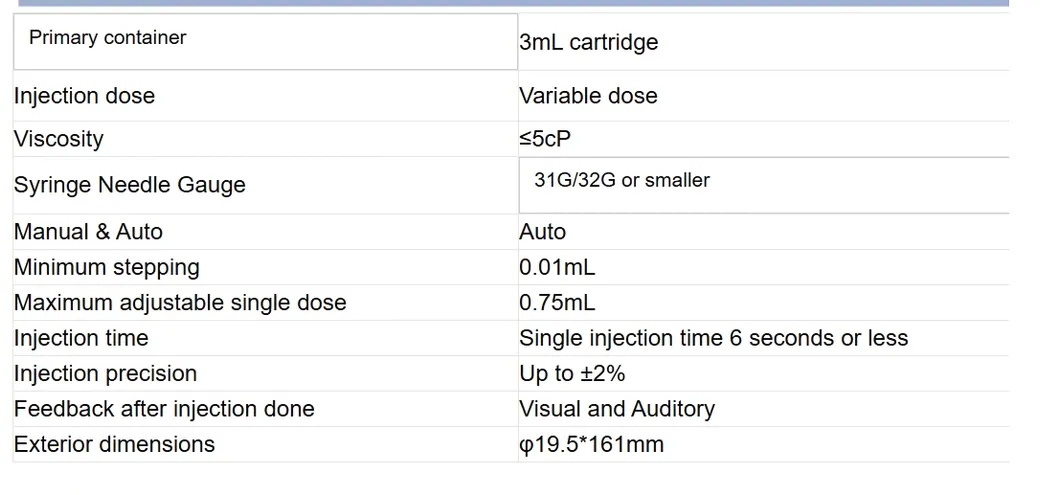Screen dimensions: 1060x495
Task: Click the 'Syringe Needle Gauge' label
Action: tap(130, 185)
